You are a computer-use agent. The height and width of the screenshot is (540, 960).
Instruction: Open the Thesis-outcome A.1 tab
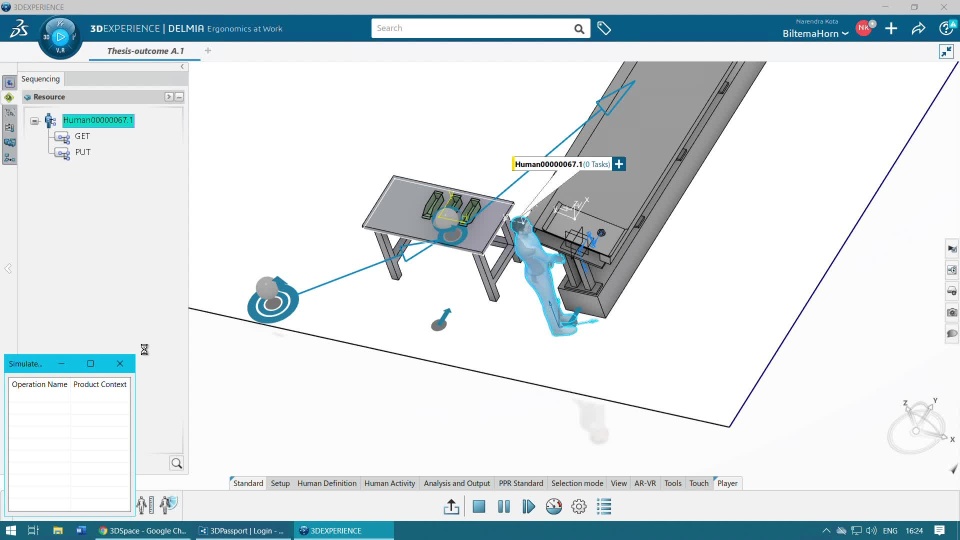pos(145,51)
